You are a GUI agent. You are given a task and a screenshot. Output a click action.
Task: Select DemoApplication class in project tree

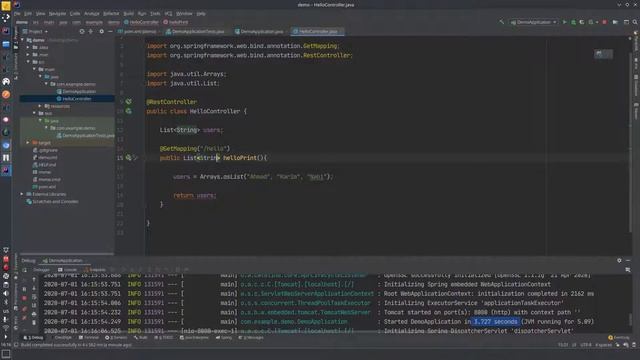(x=76, y=91)
